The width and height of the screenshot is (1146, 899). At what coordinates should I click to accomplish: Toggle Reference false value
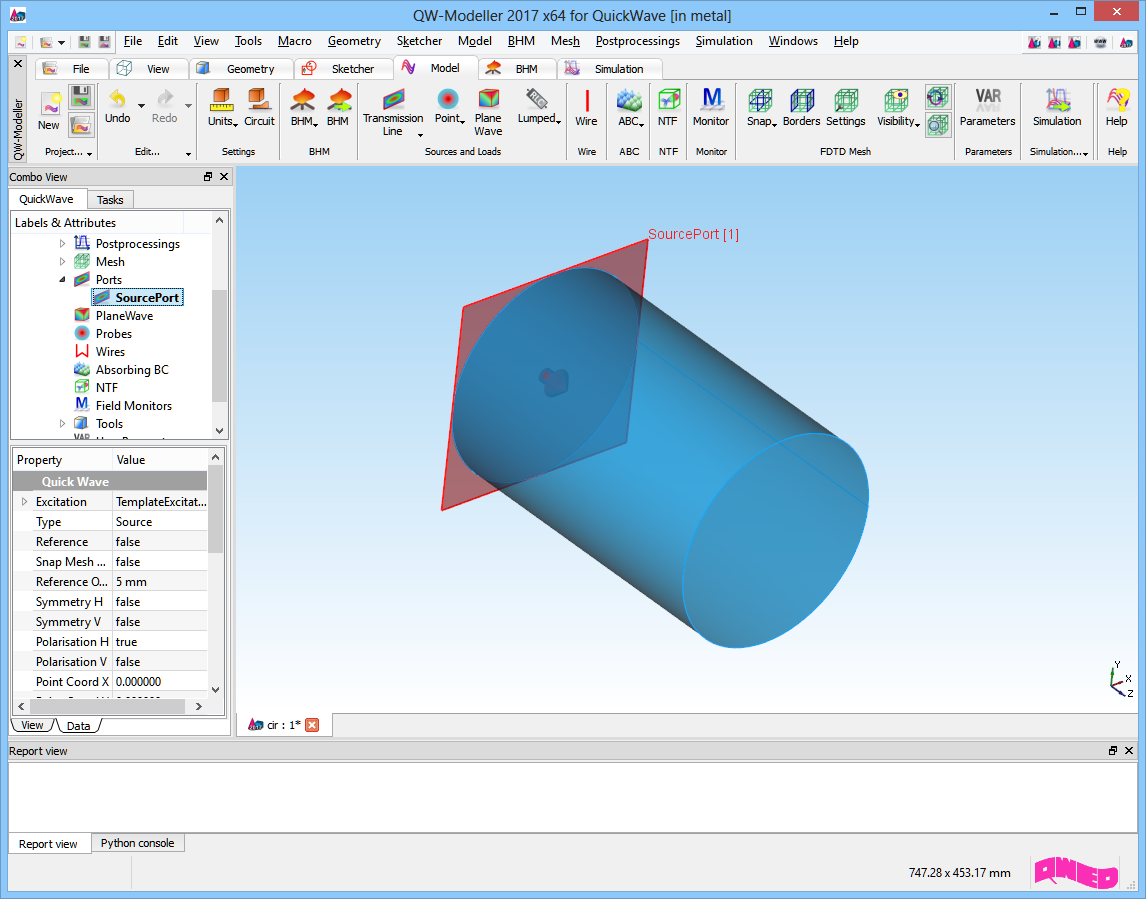pyautogui.click(x=160, y=542)
